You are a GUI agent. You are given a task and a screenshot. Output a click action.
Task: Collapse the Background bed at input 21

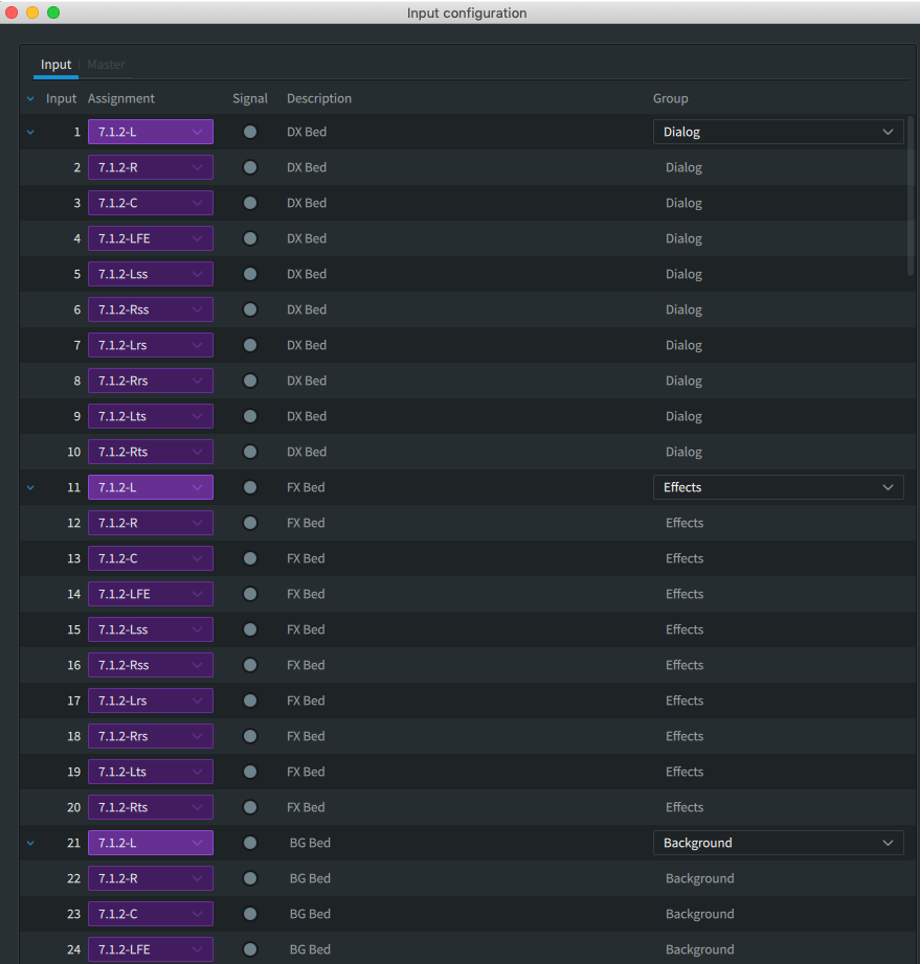tap(29, 843)
